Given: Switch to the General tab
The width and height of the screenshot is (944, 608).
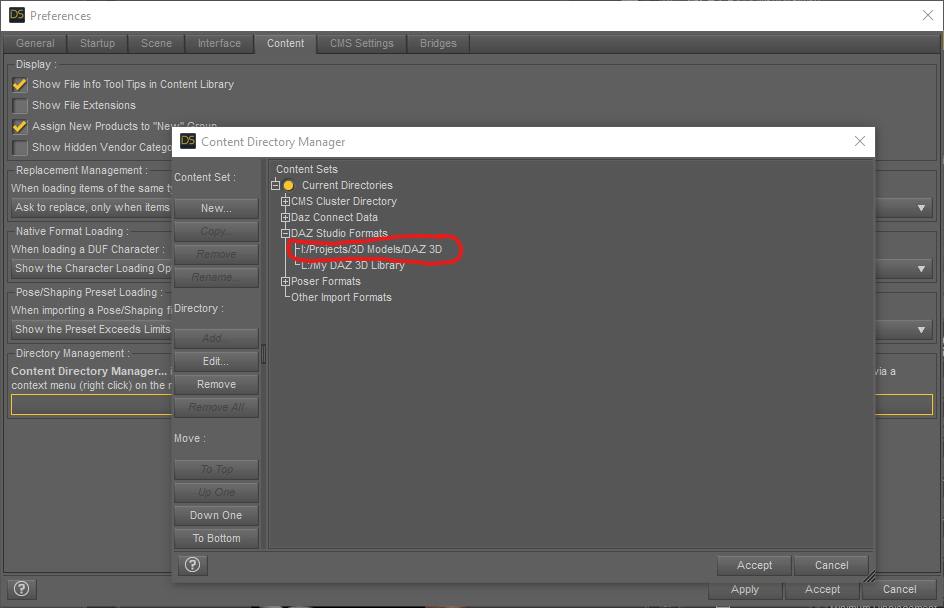Looking at the screenshot, I should pyautogui.click(x=35, y=43).
